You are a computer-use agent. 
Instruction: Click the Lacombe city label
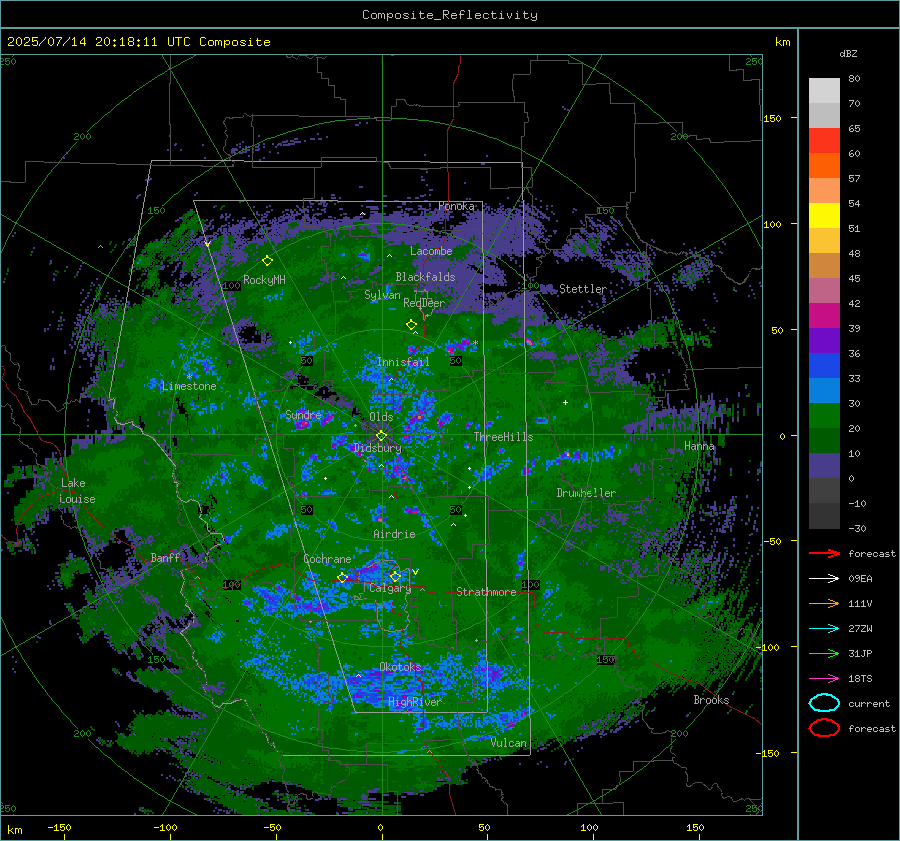431,251
